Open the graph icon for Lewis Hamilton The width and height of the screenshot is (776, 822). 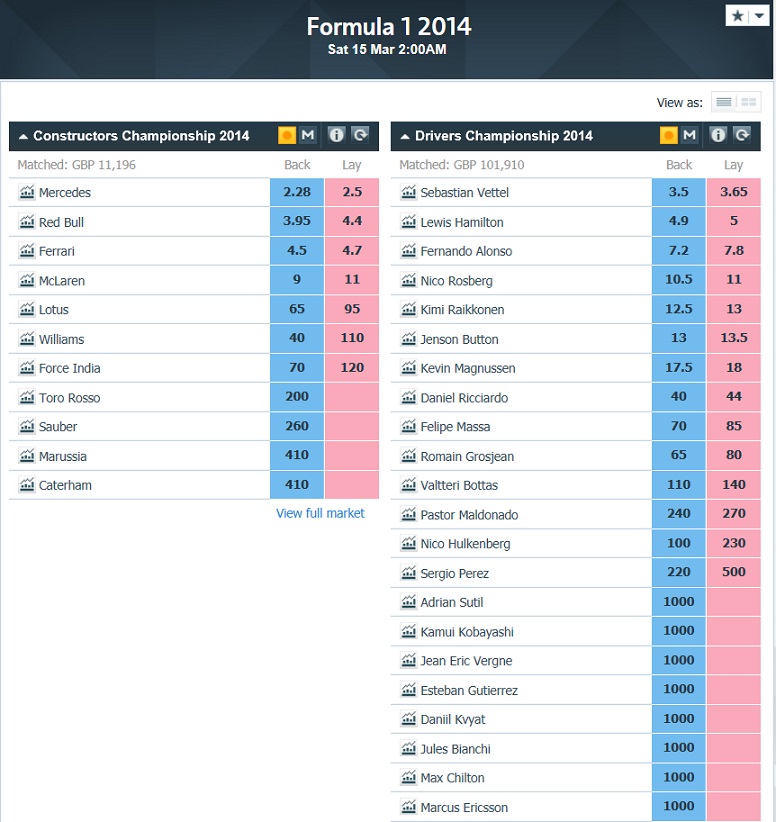pyautogui.click(x=408, y=222)
